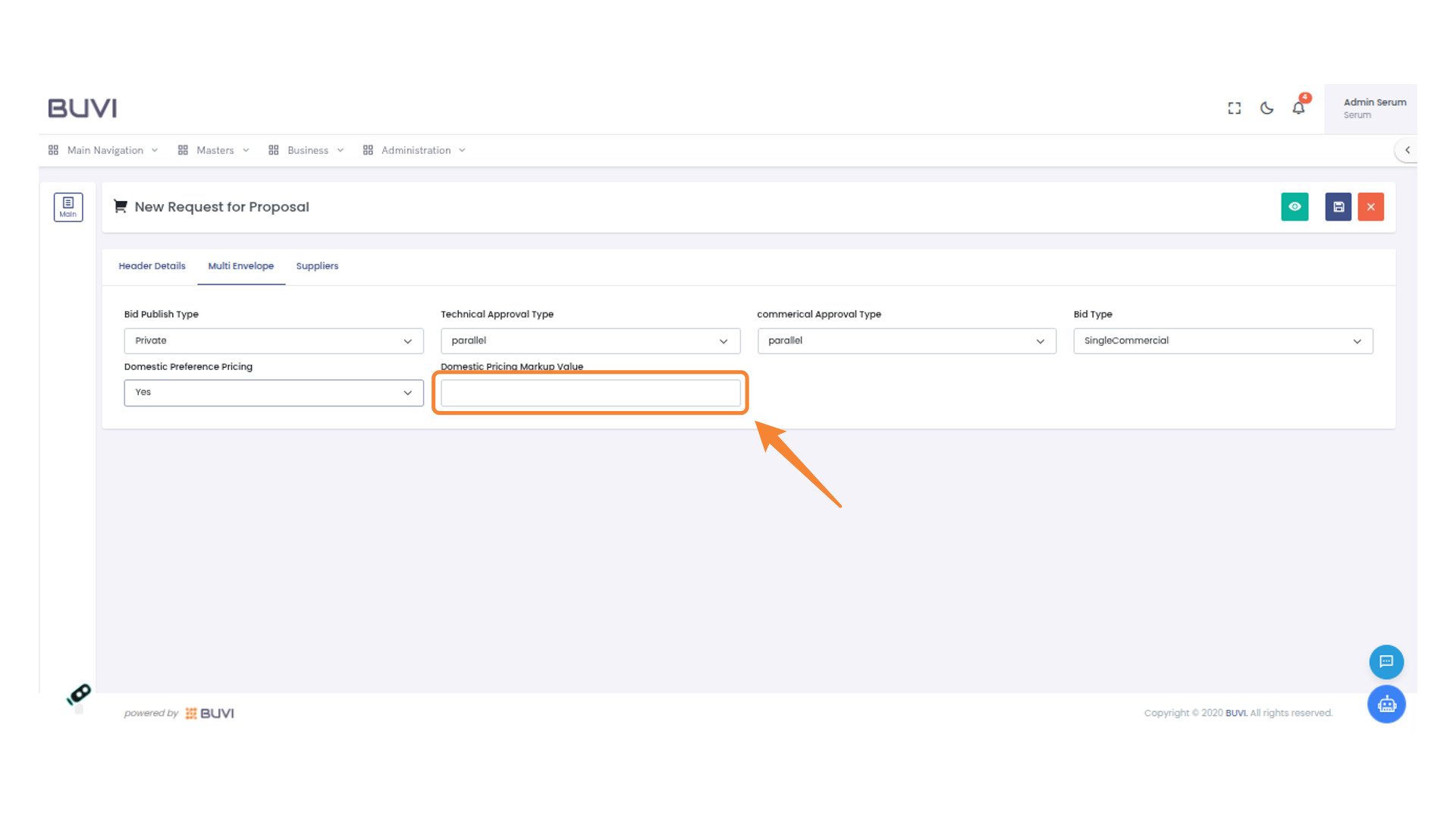
Task: Switch to the Header Details tab
Action: pyautogui.click(x=152, y=266)
